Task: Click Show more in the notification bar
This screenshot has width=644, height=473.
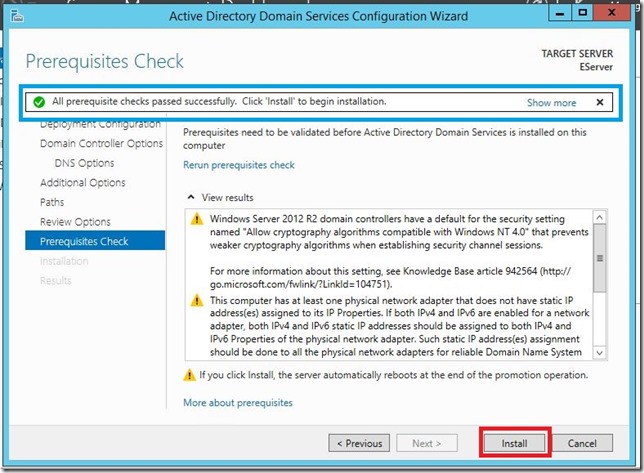Action: tap(551, 102)
